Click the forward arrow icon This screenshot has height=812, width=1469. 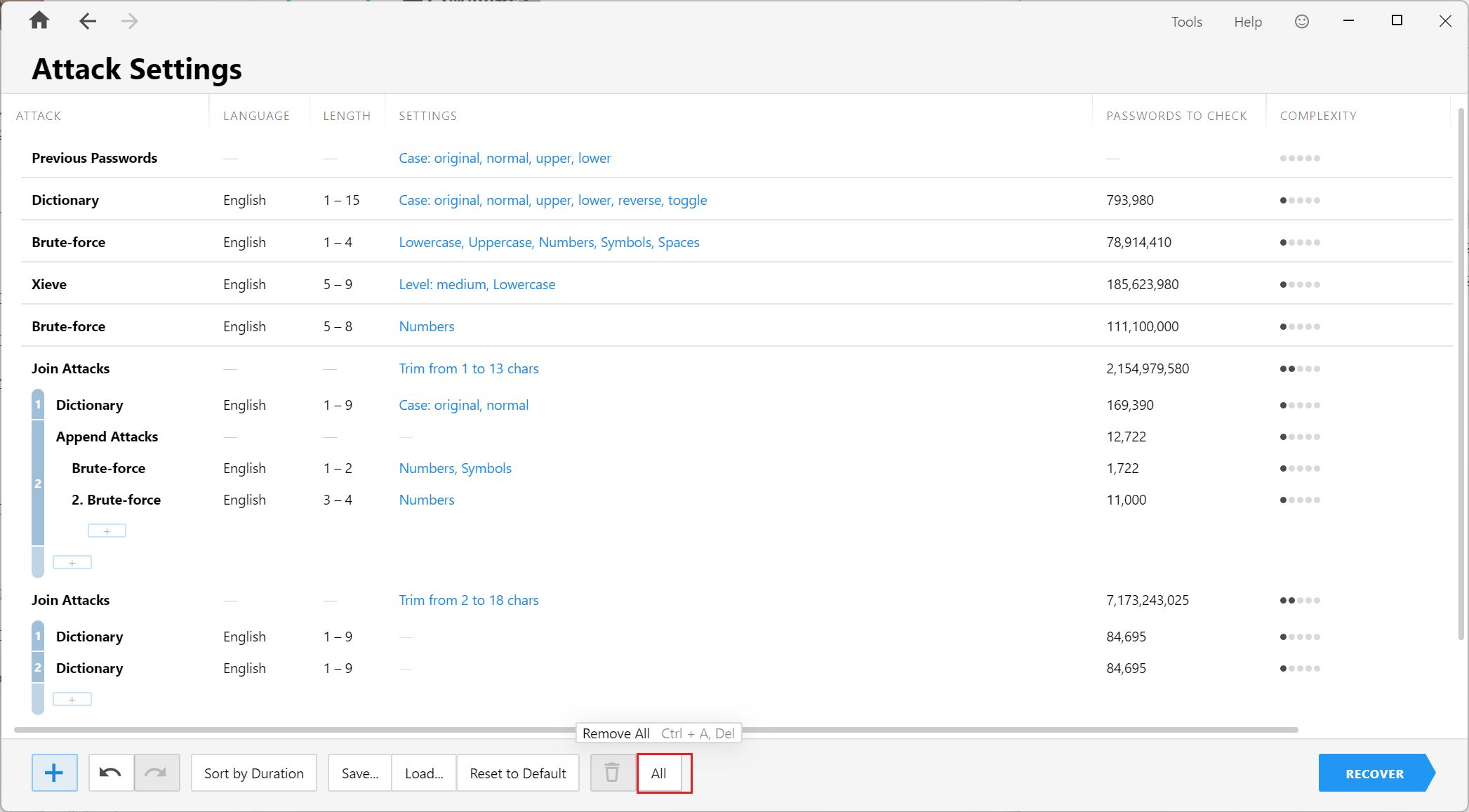[130, 21]
